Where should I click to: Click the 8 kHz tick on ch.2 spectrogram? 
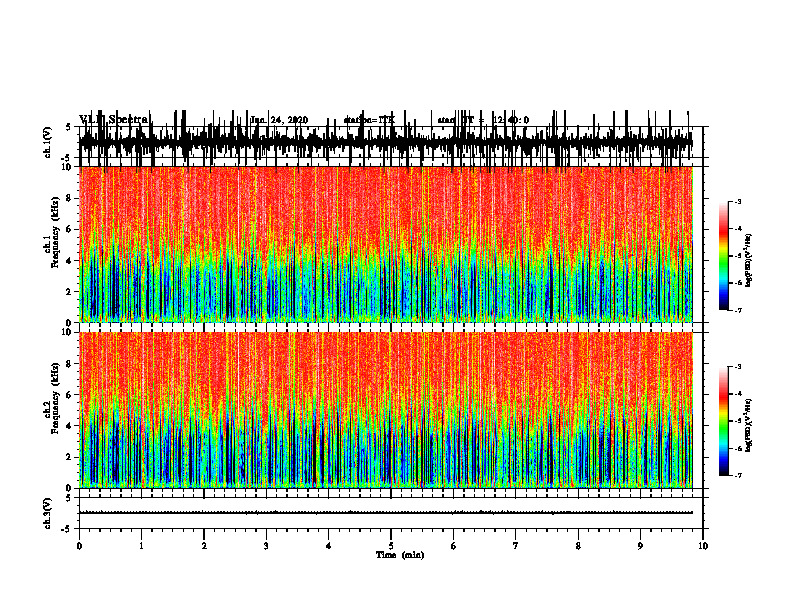[70, 364]
